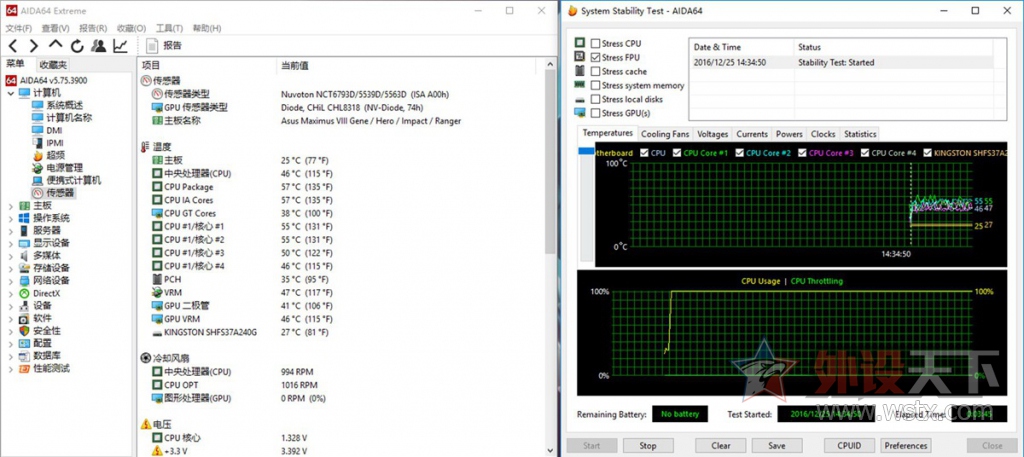Click the forward navigation arrow
Image resolution: width=1024 pixels, height=457 pixels.
pos(33,46)
